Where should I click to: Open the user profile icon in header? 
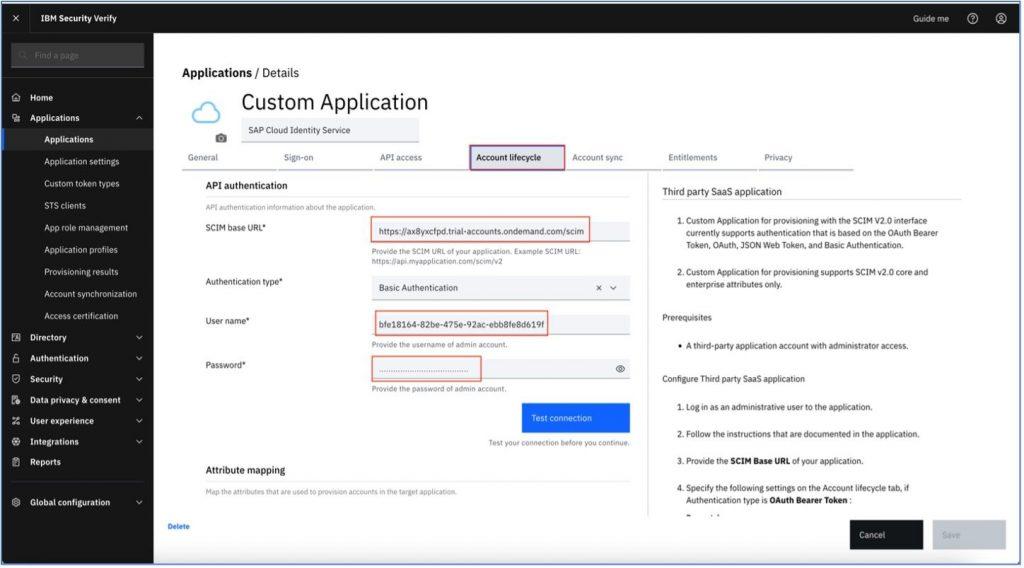1000,18
